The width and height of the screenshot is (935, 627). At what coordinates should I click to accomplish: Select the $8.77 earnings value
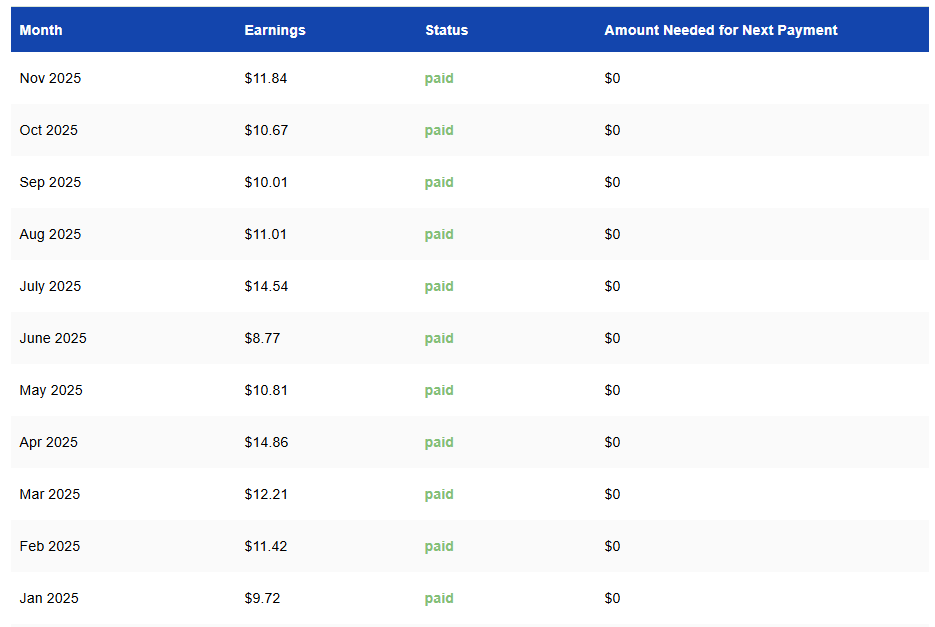point(262,338)
